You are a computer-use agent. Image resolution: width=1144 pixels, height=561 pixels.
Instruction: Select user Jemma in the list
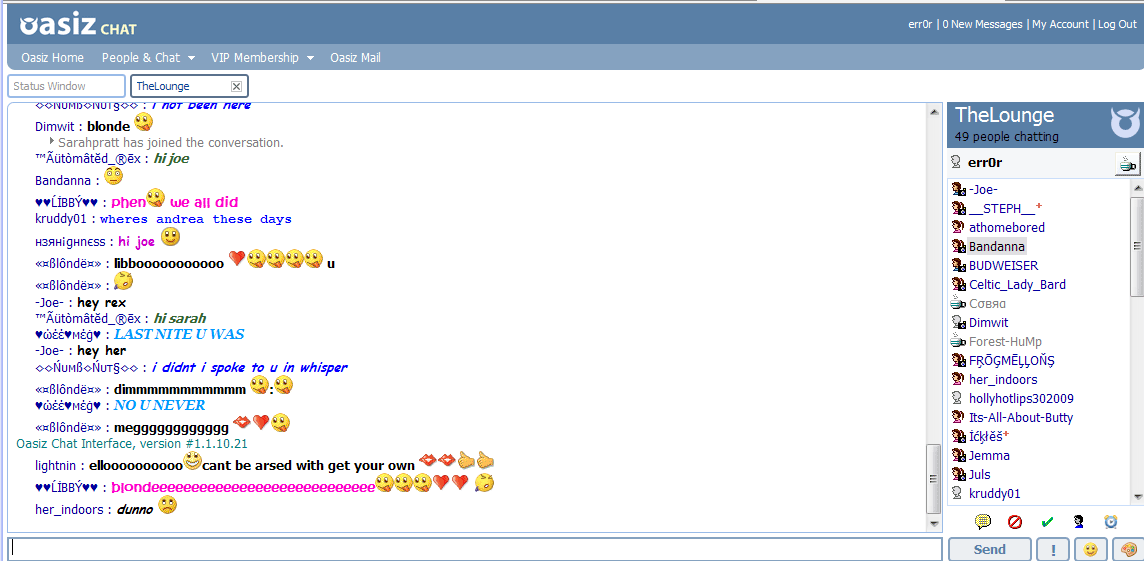pyautogui.click(x=989, y=455)
